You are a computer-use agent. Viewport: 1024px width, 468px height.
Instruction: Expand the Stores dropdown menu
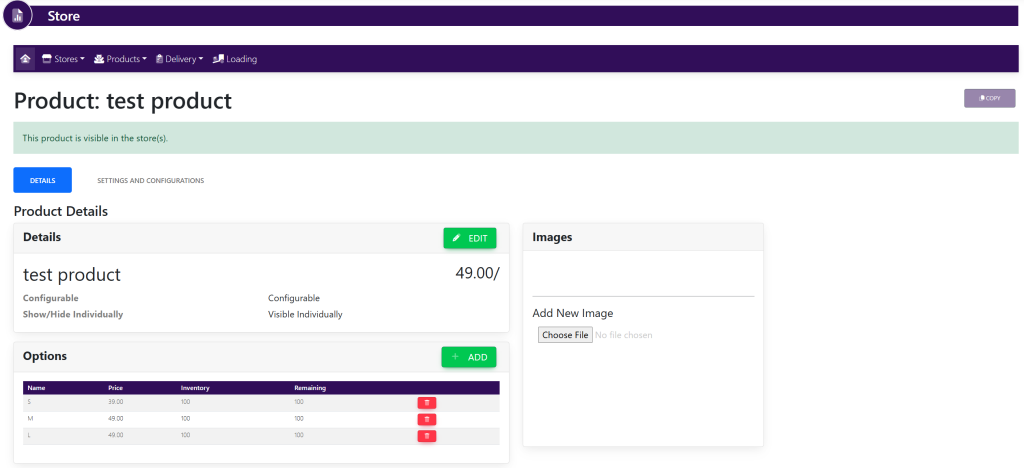tap(63, 59)
